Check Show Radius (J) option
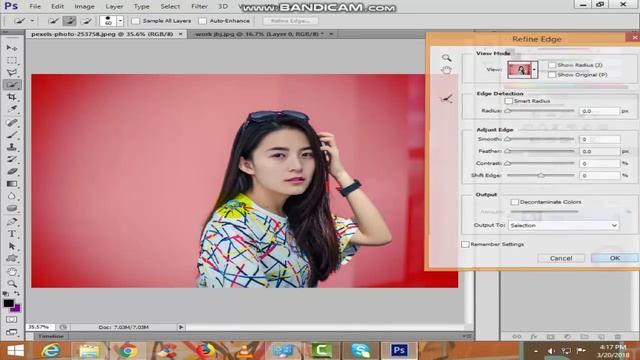The height and width of the screenshot is (360, 640). pos(552,65)
